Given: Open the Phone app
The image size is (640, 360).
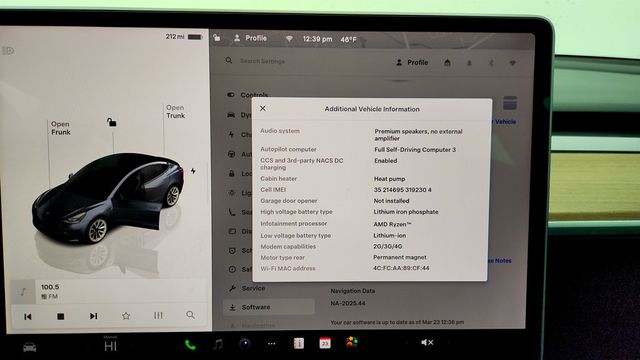Looking at the screenshot, I should pos(190,345).
